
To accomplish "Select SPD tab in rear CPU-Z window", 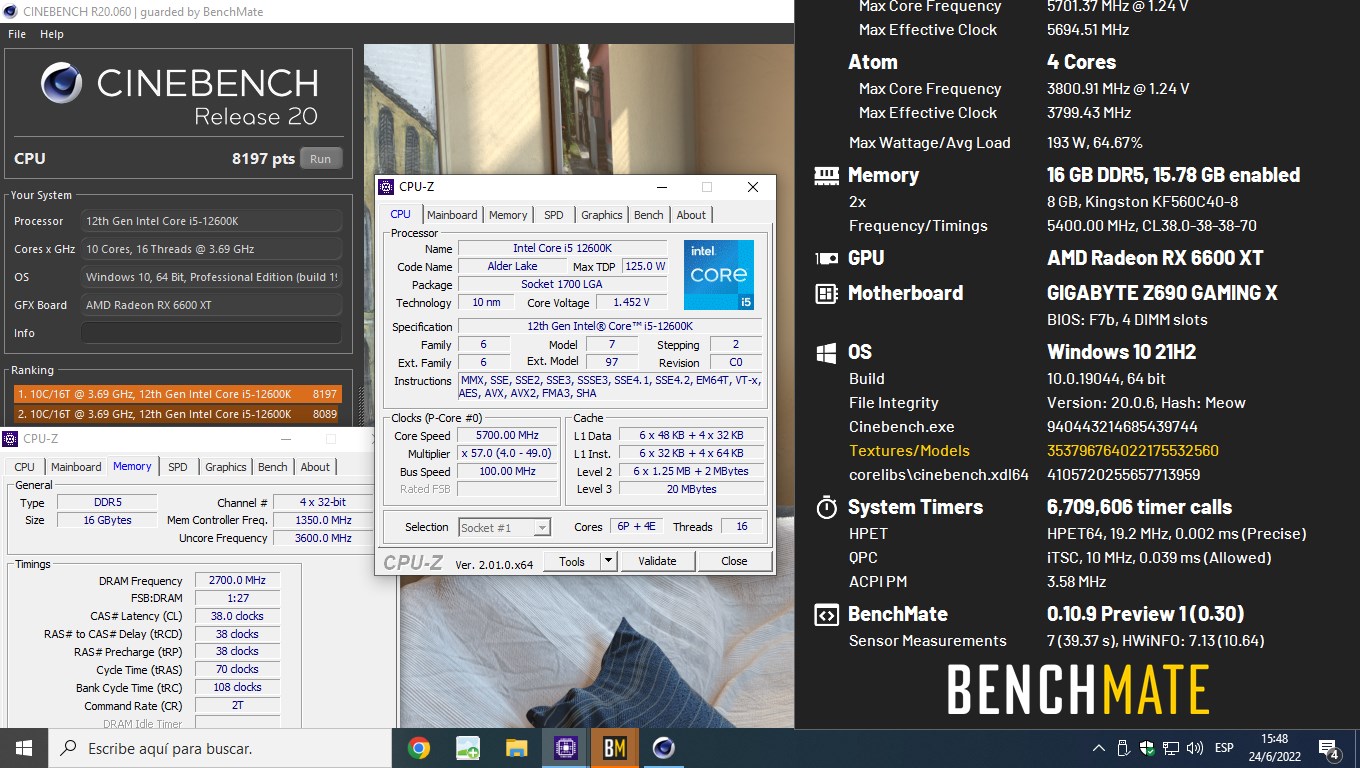I will (x=178, y=467).
